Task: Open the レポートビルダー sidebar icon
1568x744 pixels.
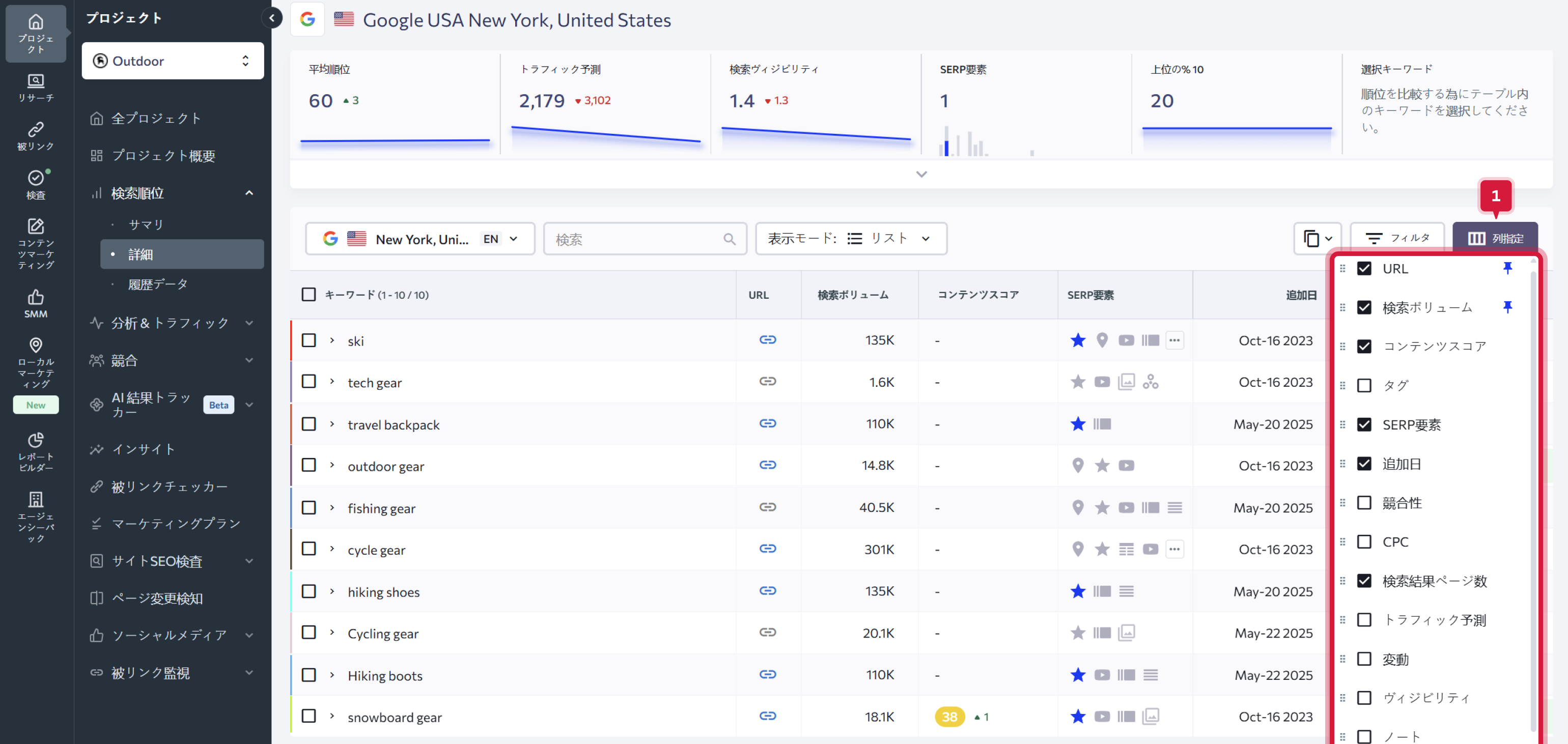Action: click(x=35, y=452)
